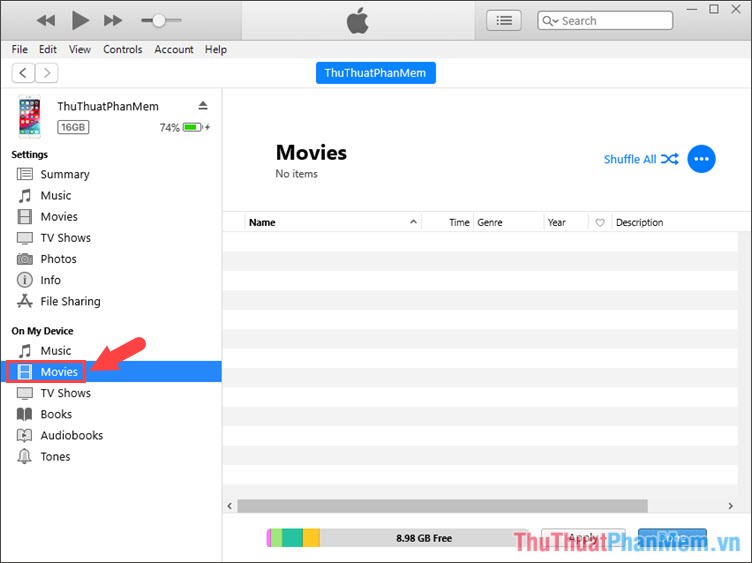
Task: Open the View menu
Action: click(80, 49)
